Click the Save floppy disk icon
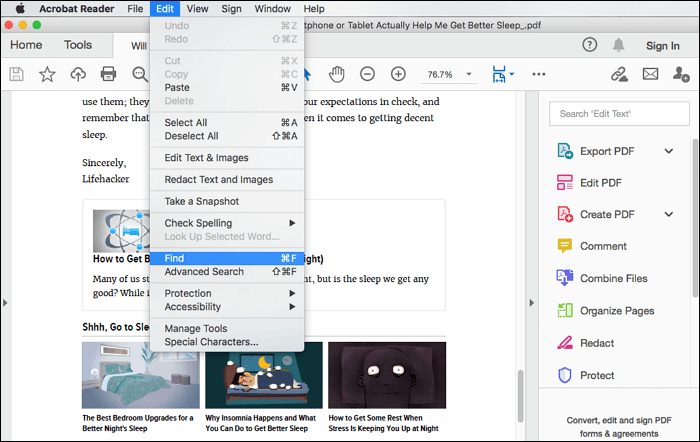Image resolution: width=700 pixels, height=442 pixels. 17,74
